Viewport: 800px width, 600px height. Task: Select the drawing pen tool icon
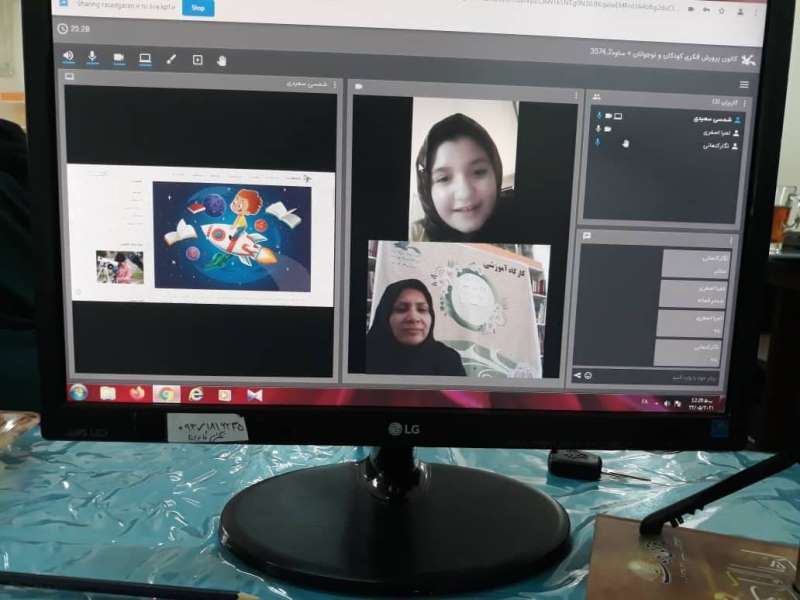pos(171,59)
